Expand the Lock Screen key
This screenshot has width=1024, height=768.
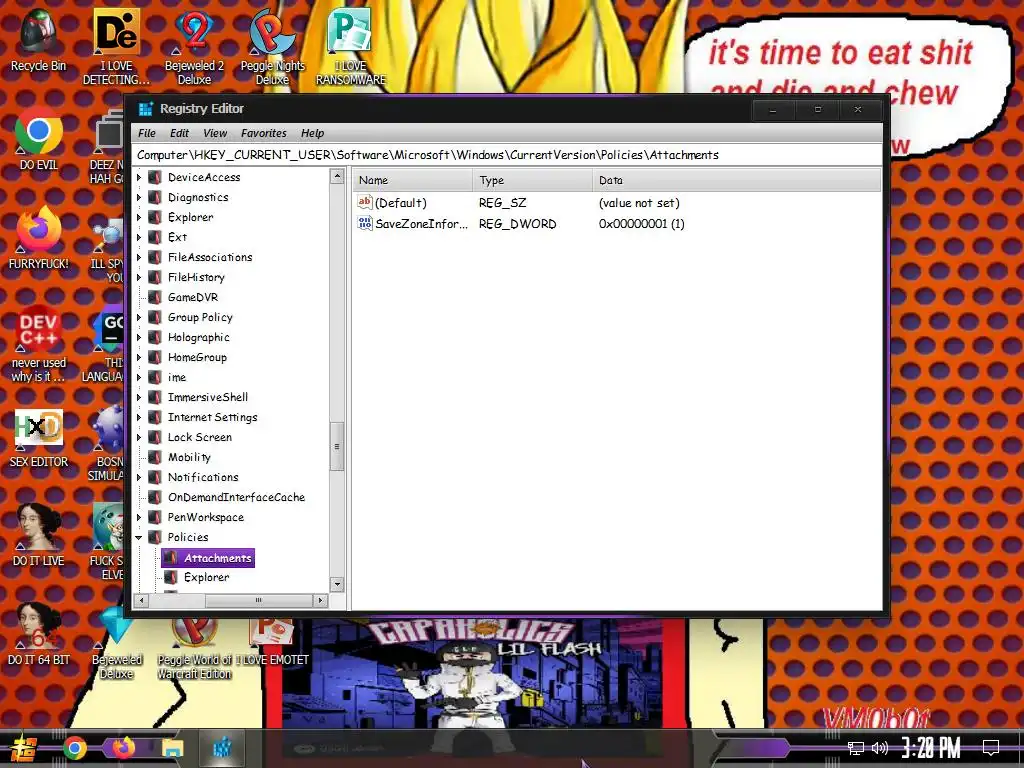coord(138,438)
